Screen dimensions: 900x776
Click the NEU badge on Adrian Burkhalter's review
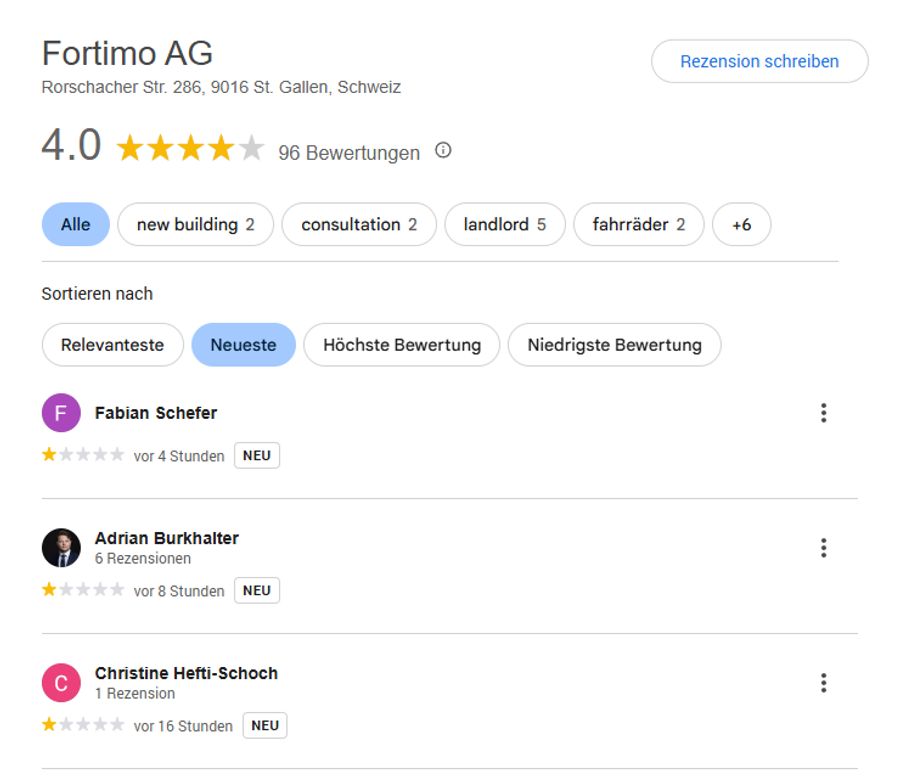click(x=257, y=590)
